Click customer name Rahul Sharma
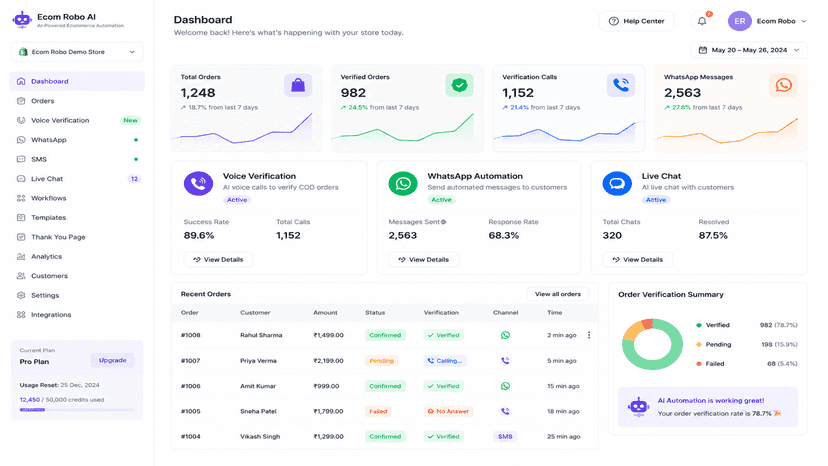This screenshot has width=828, height=466. click(x=261, y=335)
